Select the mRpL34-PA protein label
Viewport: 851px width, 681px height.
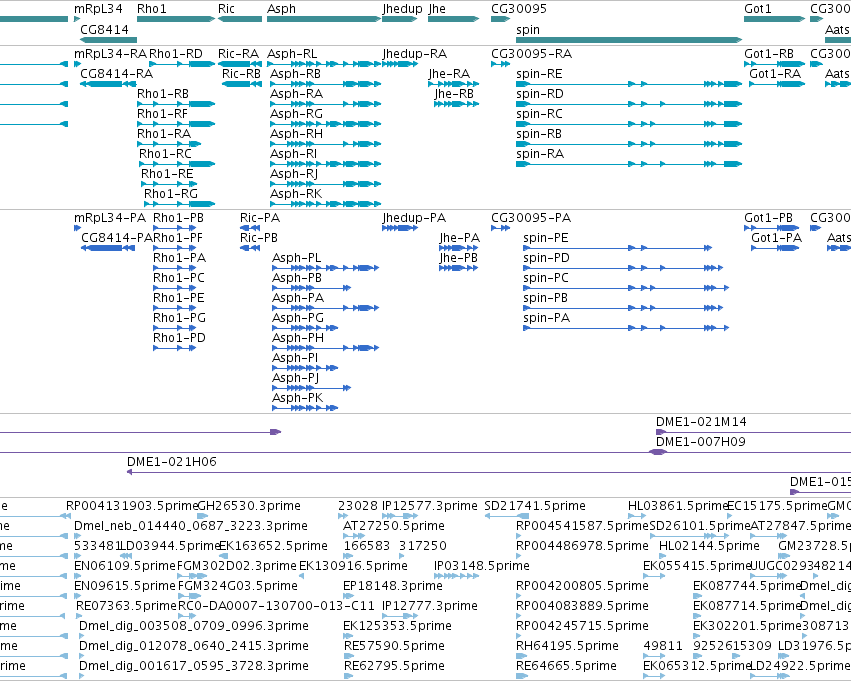(x=110, y=218)
